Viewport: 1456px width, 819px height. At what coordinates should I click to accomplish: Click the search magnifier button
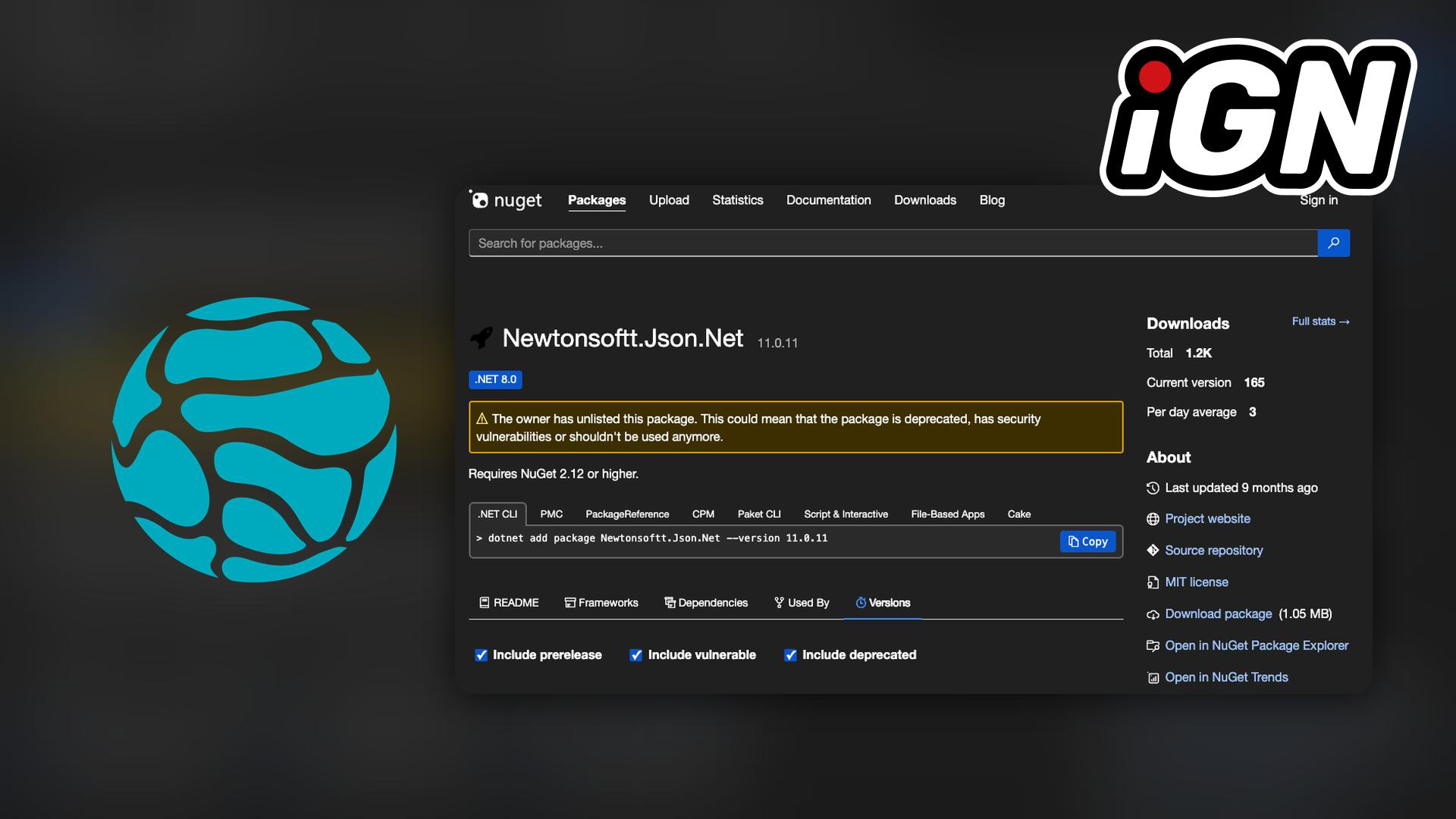click(1333, 243)
